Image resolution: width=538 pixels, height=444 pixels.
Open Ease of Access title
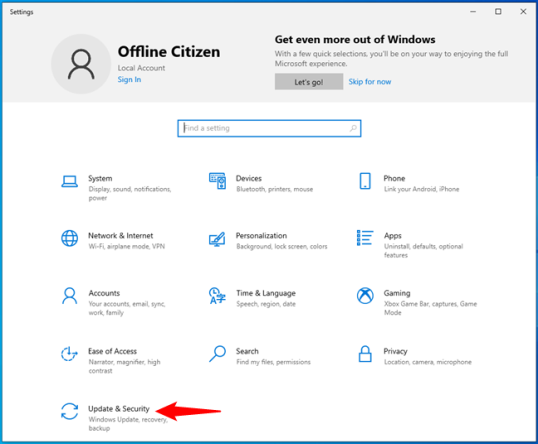point(113,351)
